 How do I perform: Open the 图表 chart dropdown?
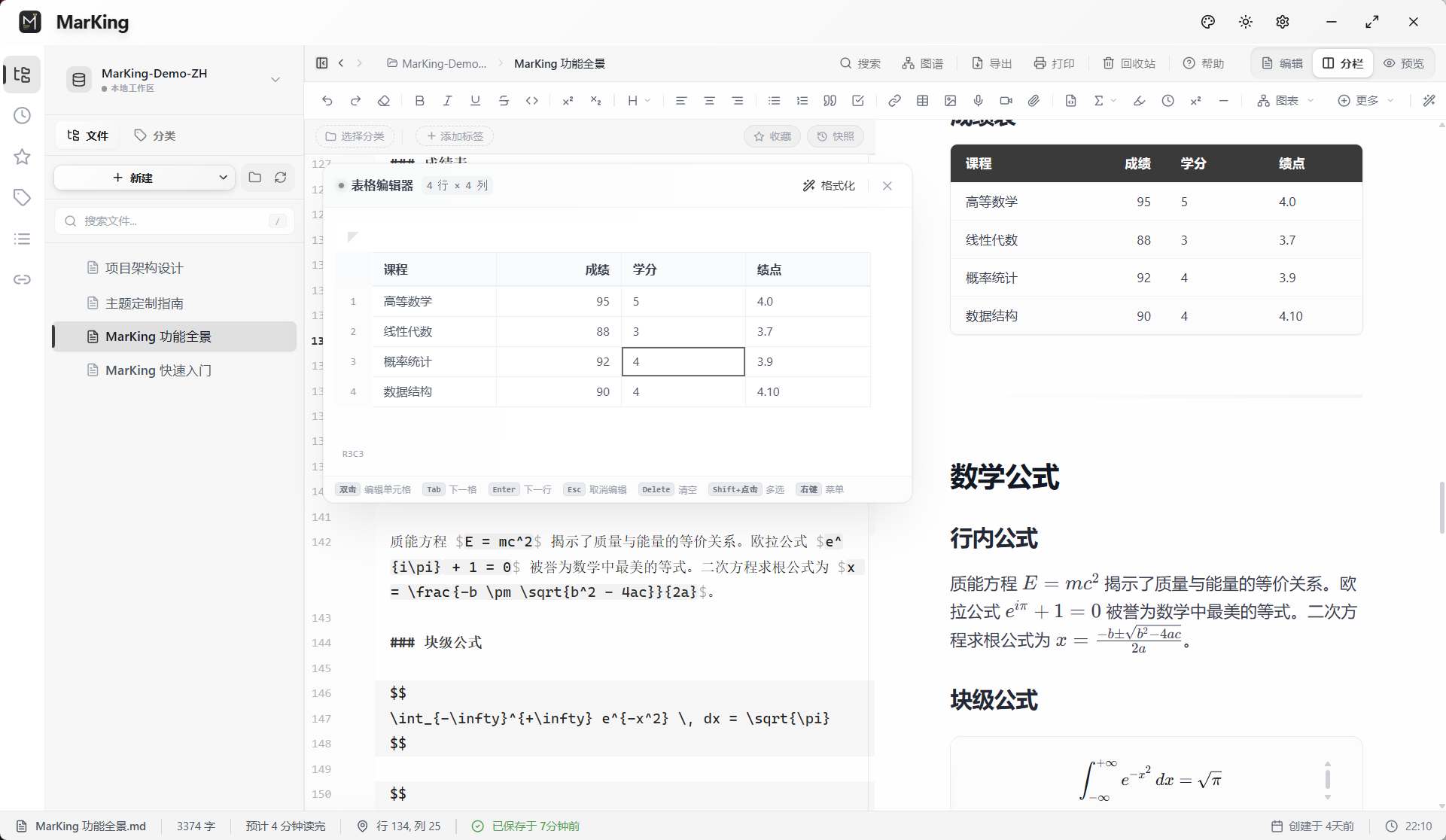[1286, 101]
